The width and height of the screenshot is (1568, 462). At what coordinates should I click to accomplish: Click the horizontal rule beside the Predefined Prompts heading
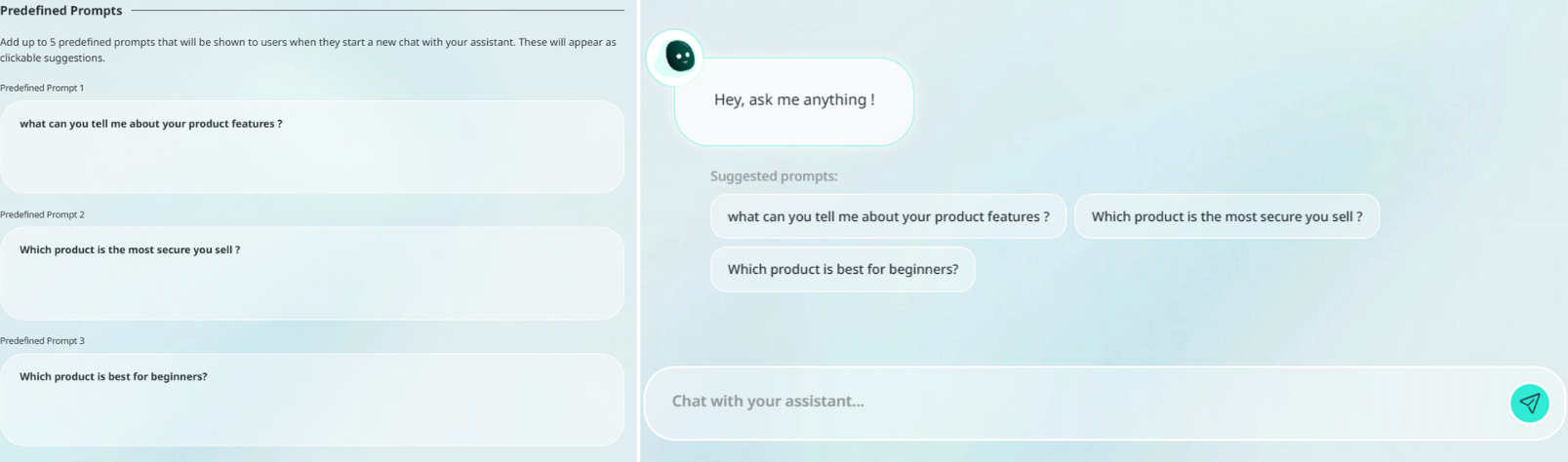pyautogui.click(x=377, y=11)
